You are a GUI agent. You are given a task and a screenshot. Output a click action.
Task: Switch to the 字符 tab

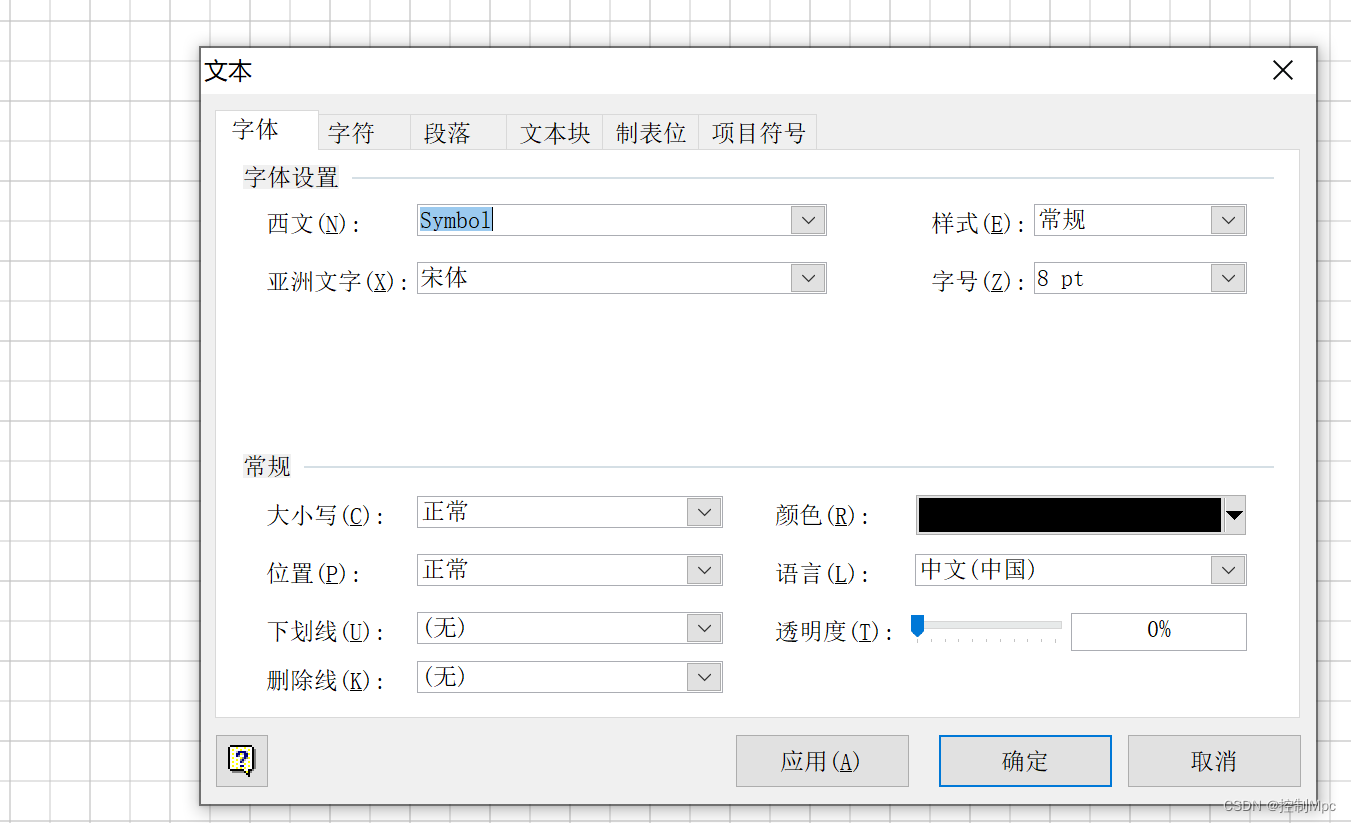(x=364, y=133)
